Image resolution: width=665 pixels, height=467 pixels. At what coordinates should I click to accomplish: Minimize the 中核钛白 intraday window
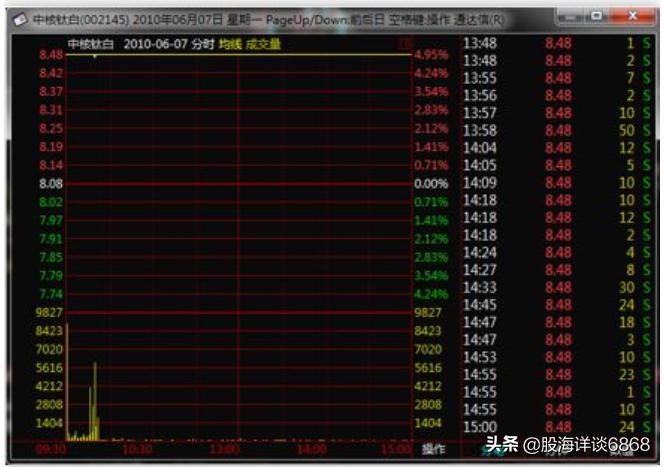[570, 17]
